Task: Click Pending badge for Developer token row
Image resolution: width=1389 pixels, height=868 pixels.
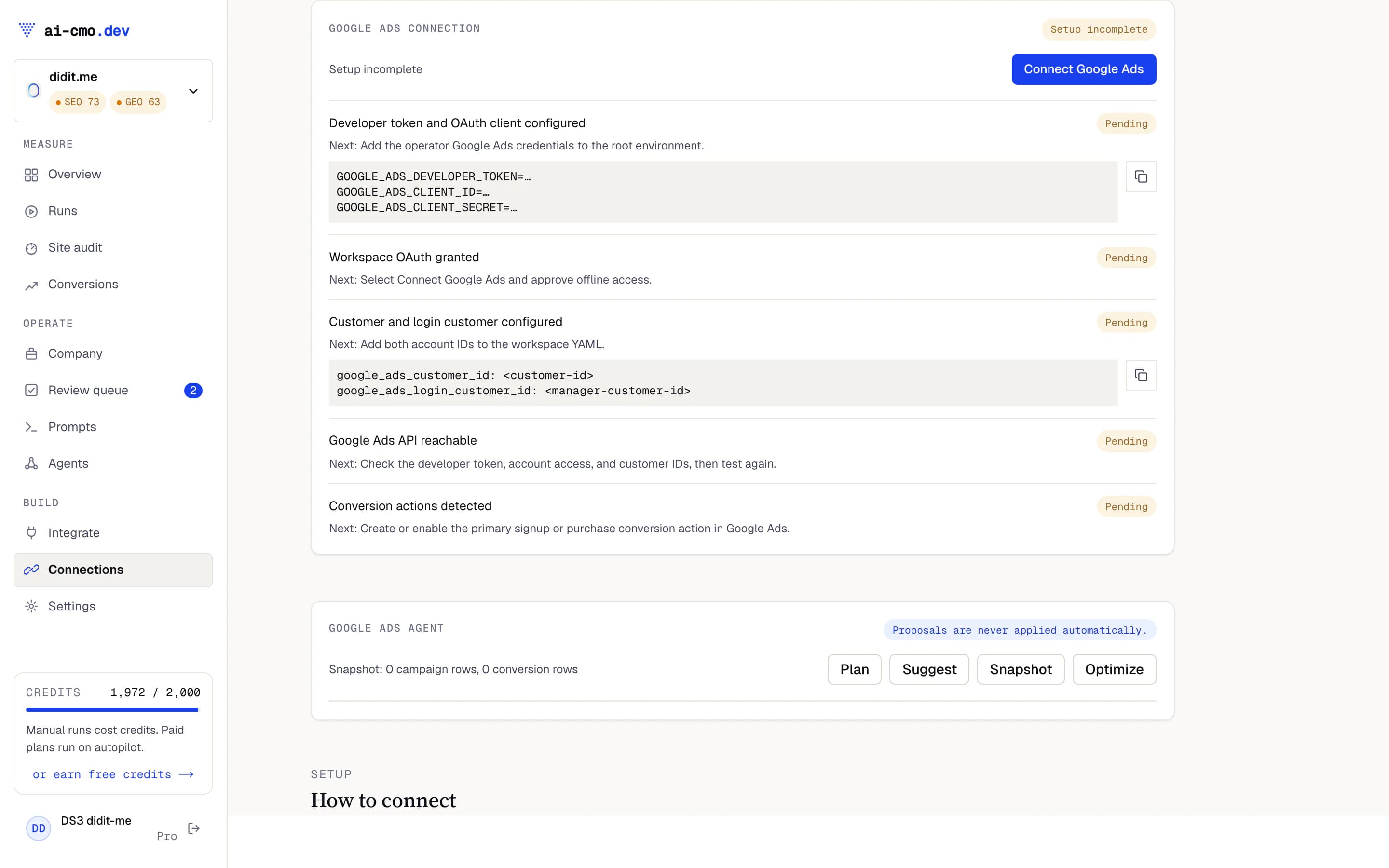Action: [x=1126, y=124]
